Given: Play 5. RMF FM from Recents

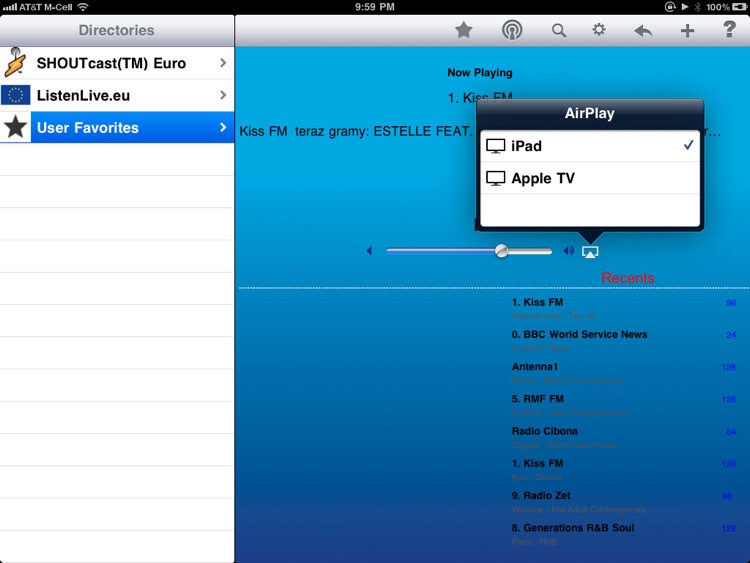Looking at the screenshot, I should pyautogui.click(x=624, y=405).
